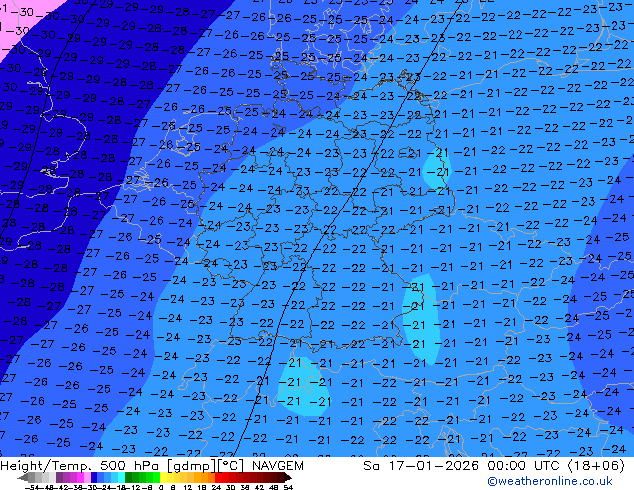Click the date "Sa 17-01-2026 00:00 UTC"

pos(463,466)
